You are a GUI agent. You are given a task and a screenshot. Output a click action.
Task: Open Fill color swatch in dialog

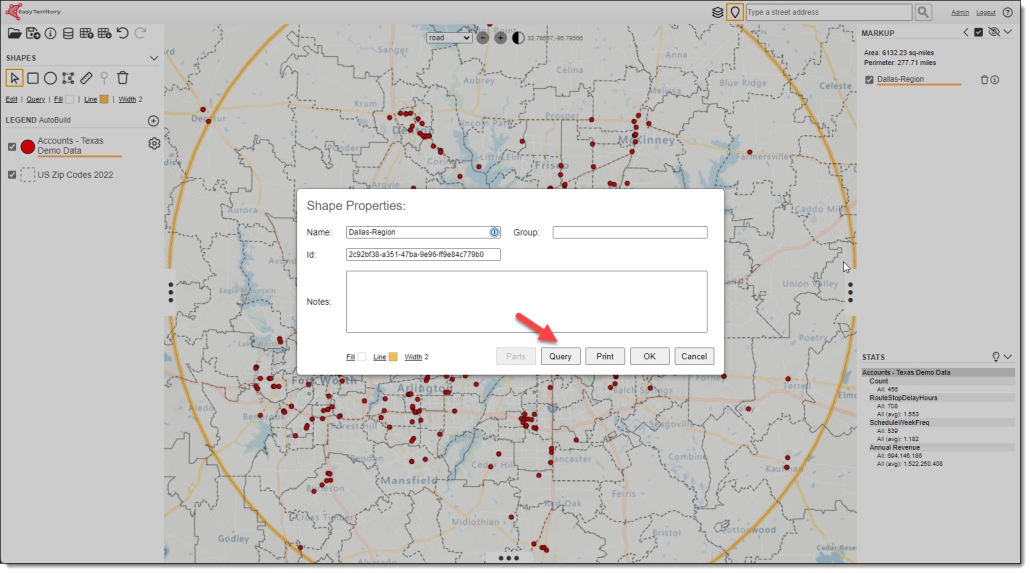coord(361,357)
